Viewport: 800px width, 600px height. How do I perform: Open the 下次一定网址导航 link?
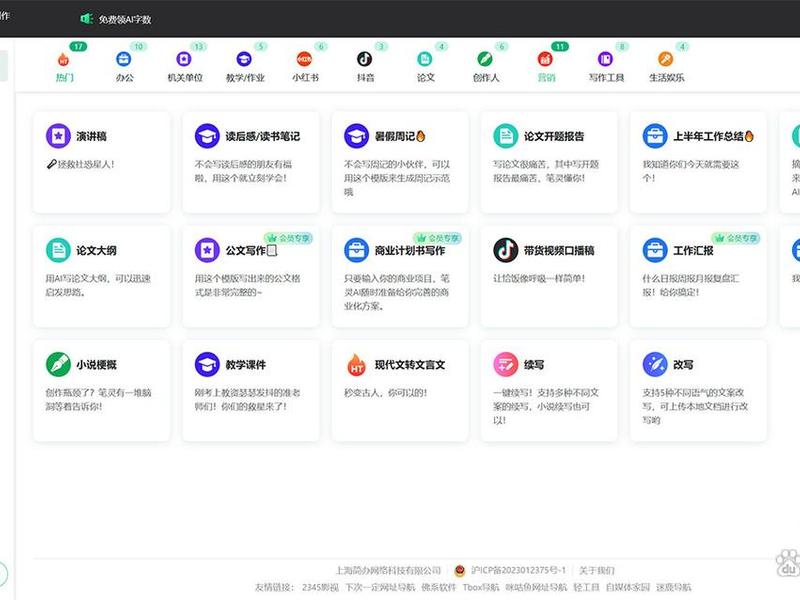coord(380,587)
